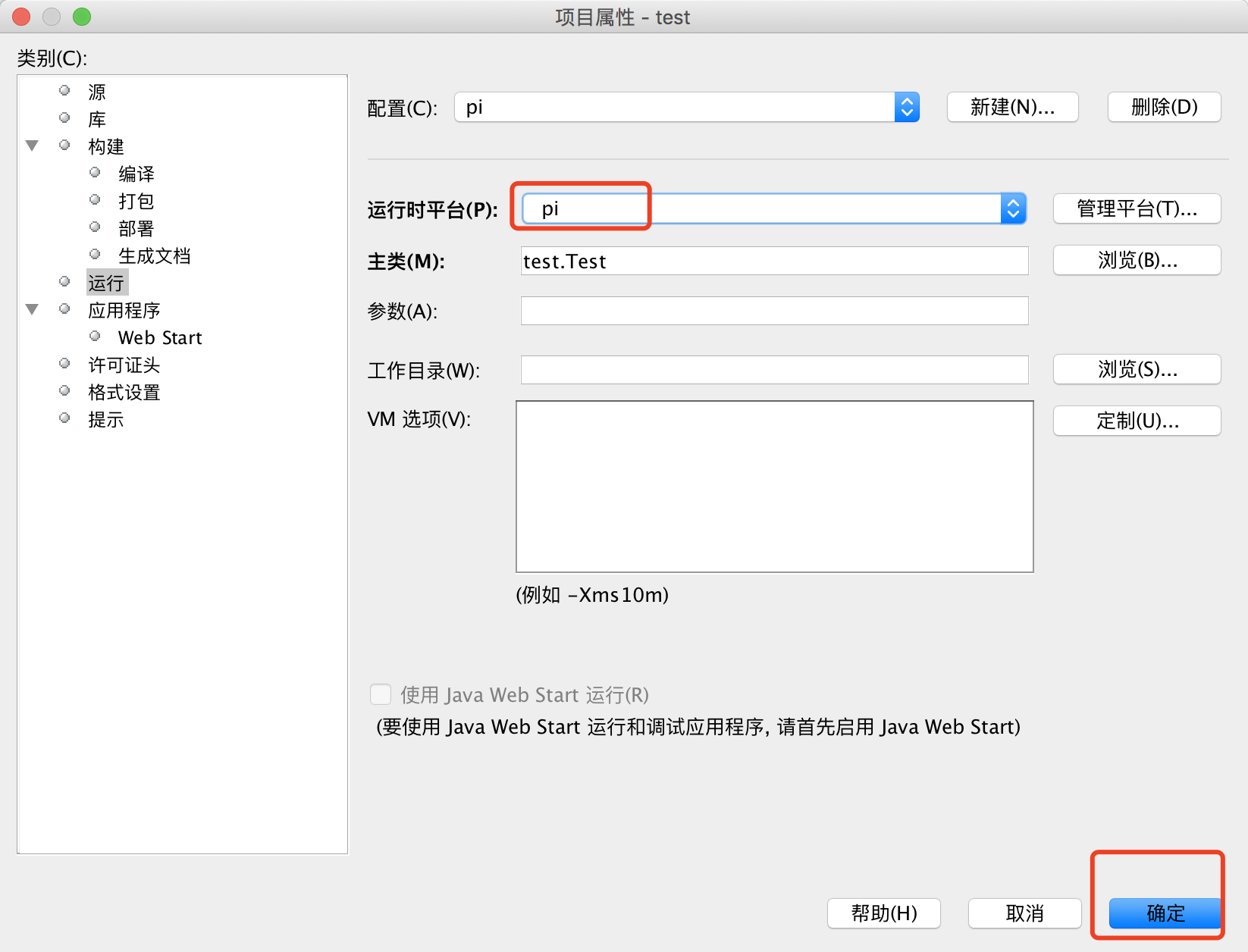Select the 许可证头 category
1248x952 pixels.
pyautogui.click(x=124, y=365)
